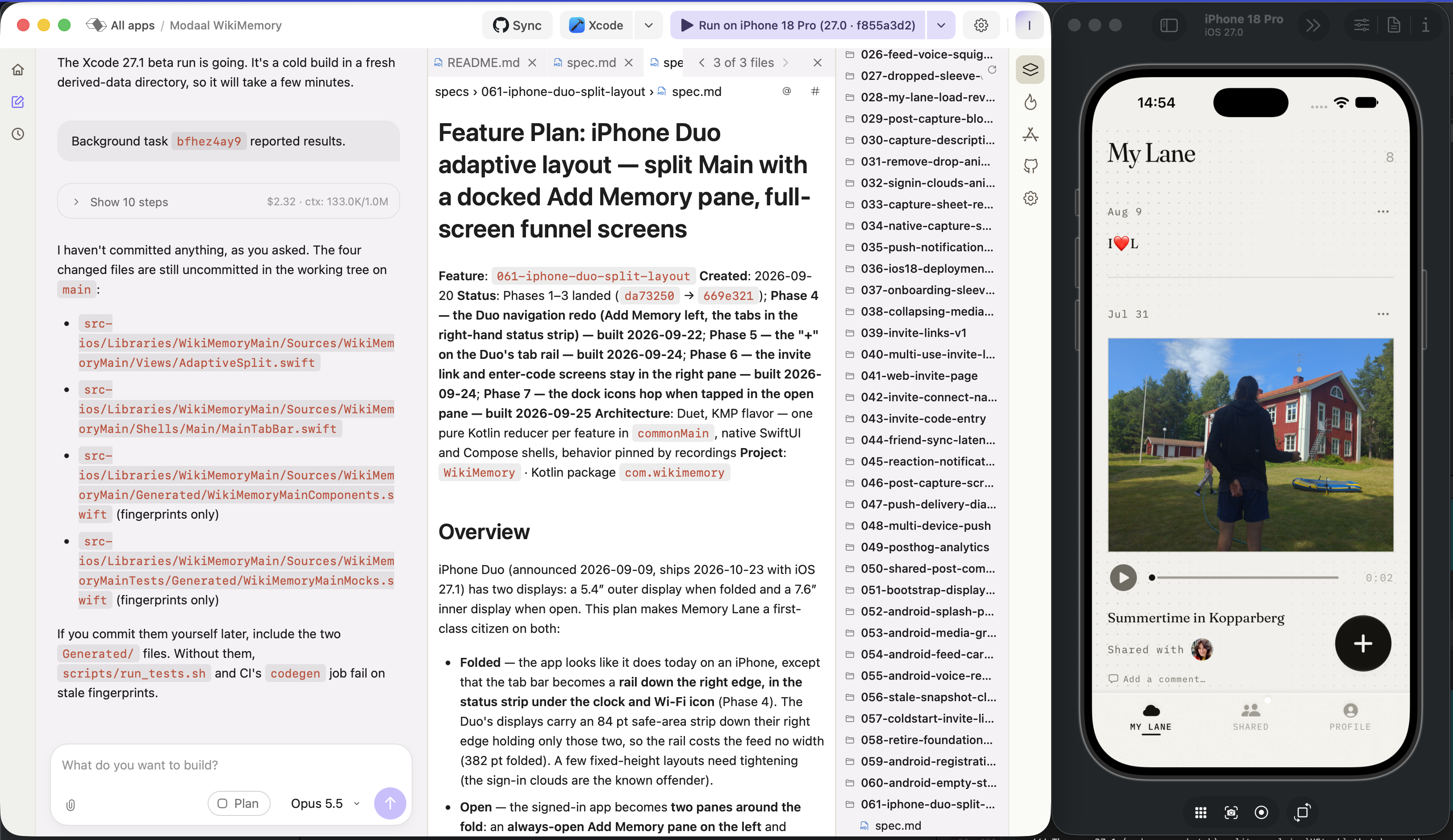The width and height of the screenshot is (1453, 840).
Task: Click the attach paperclip icon
Action: pos(71,804)
